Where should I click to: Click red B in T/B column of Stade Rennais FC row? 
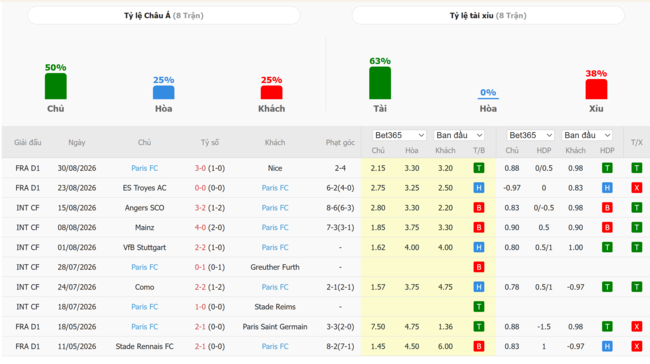point(478,346)
